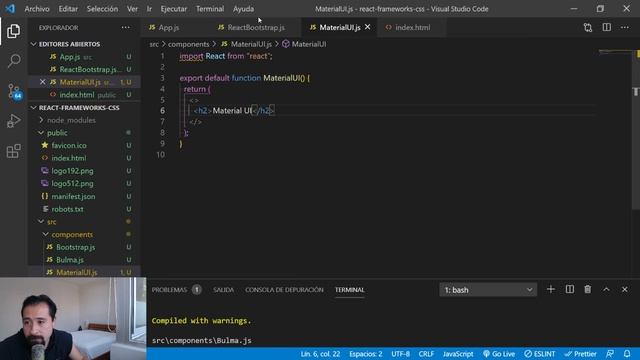Click the feedback icon in status bar

pyautogui.click(x=610, y=354)
